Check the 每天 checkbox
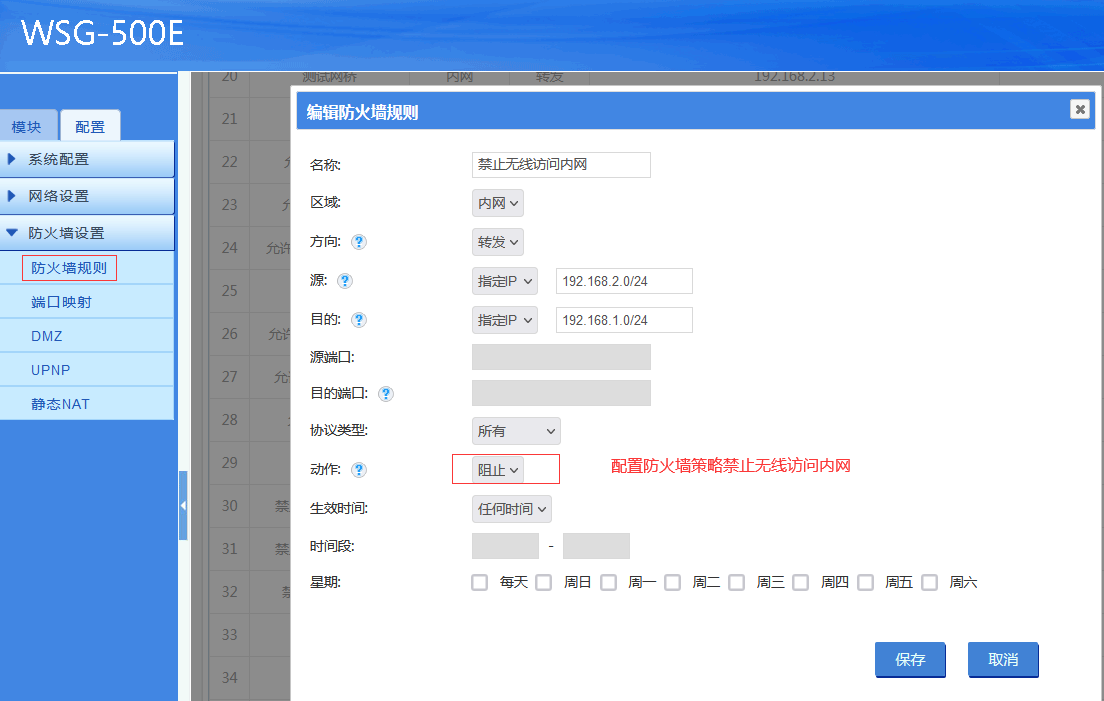This screenshot has height=701, width=1104. click(x=480, y=582)
